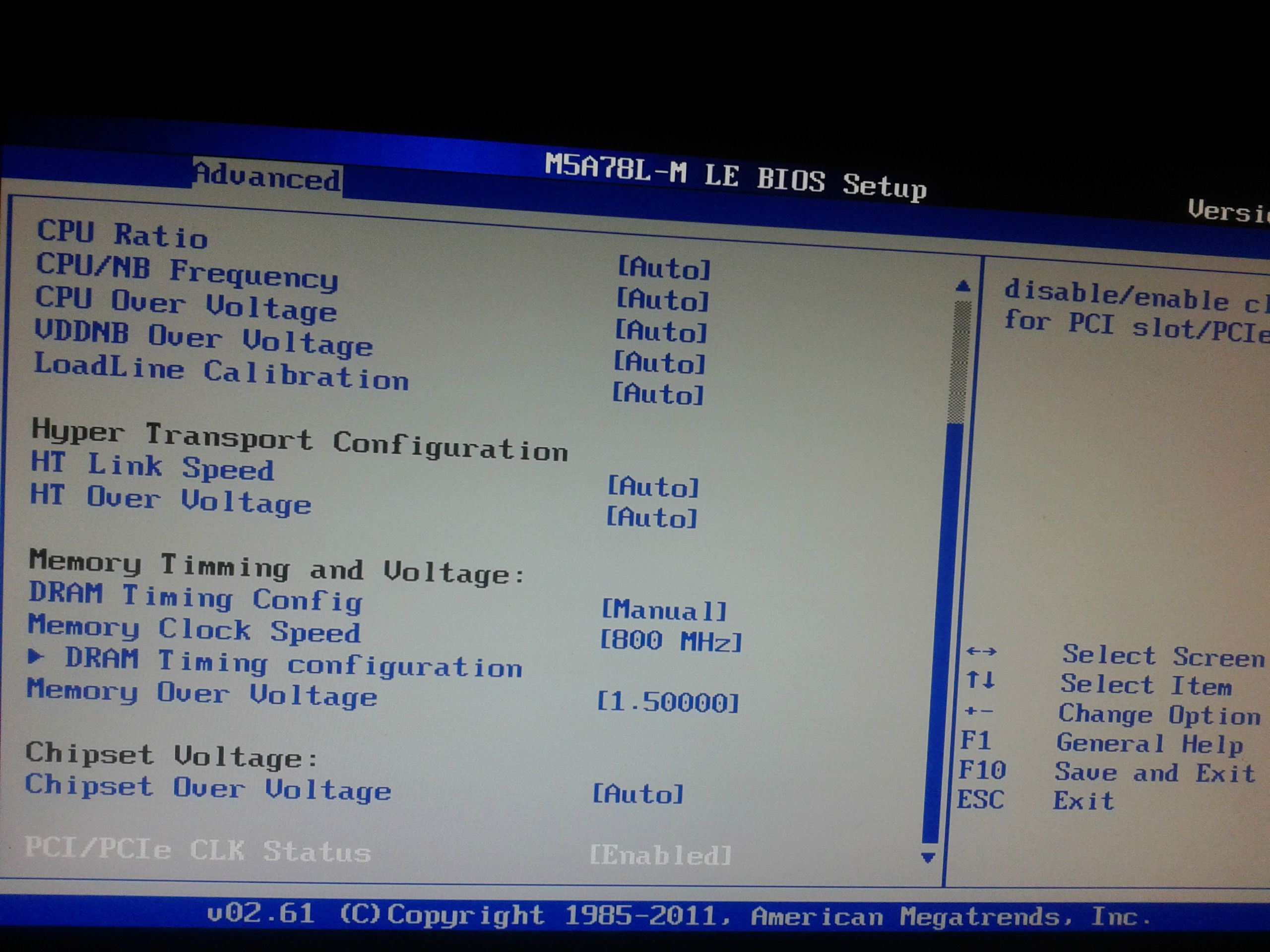Select the LoadLine Calibration label
1270x952 pixels.
click(221, 372)
